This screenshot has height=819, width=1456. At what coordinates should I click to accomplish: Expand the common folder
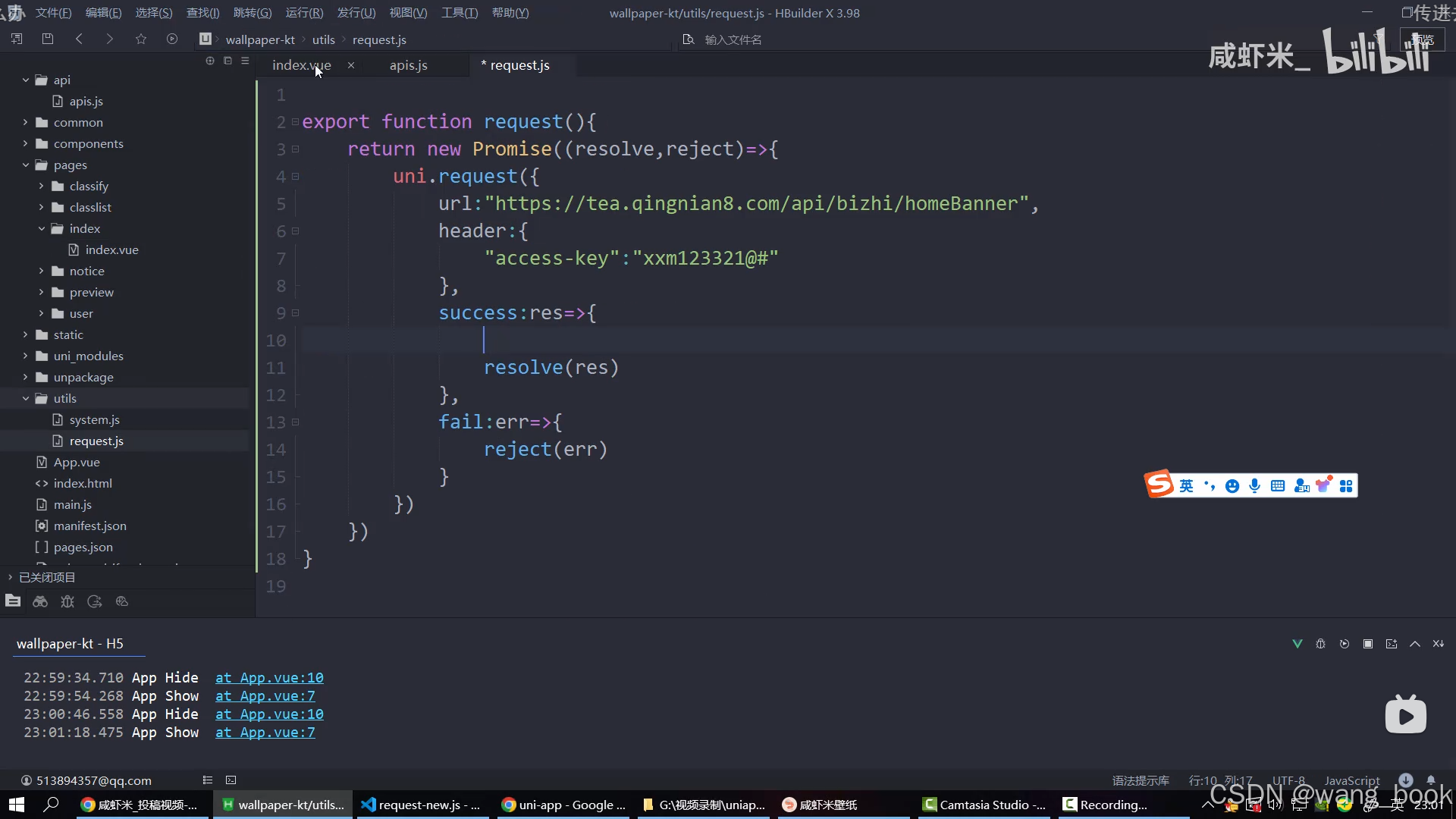click(25, 122)
